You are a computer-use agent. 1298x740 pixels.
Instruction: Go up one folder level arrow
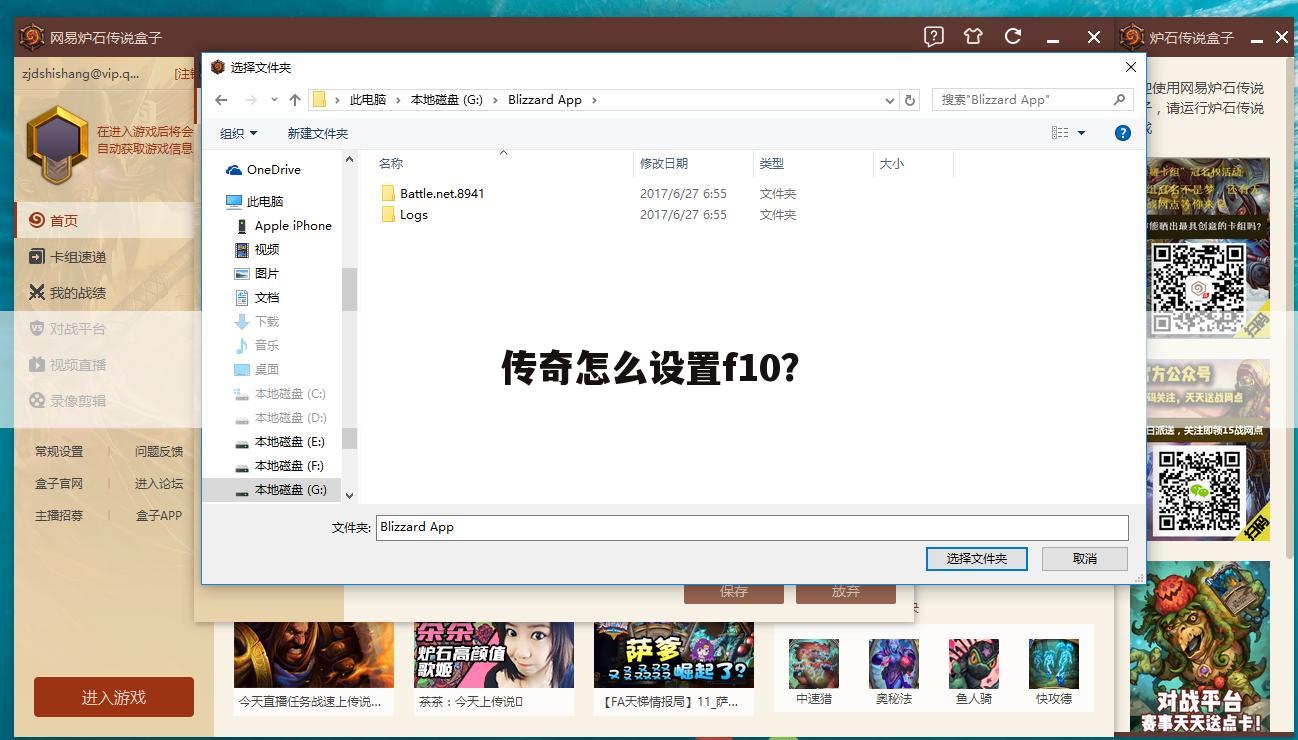[x=295, y=100]
